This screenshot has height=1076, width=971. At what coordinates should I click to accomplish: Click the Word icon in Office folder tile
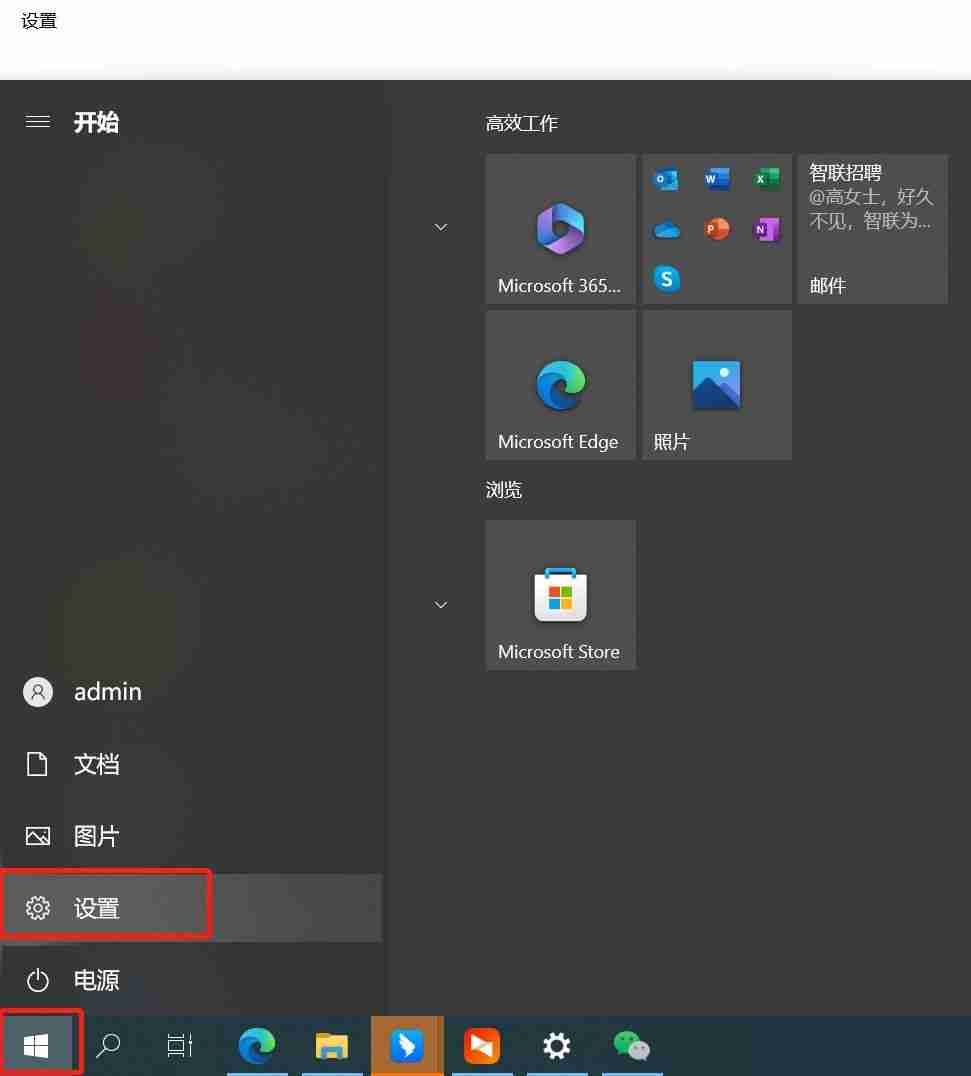click(716, 180)
